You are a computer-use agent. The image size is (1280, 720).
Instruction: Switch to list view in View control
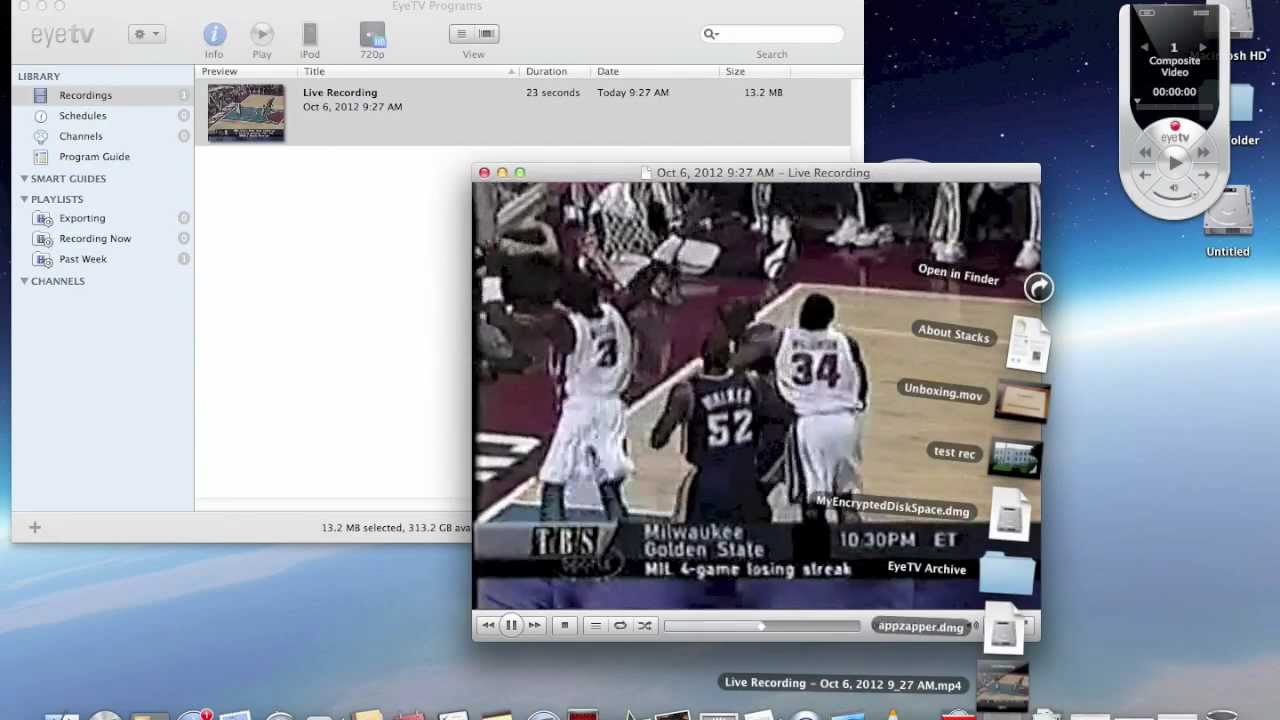point(461,34)
